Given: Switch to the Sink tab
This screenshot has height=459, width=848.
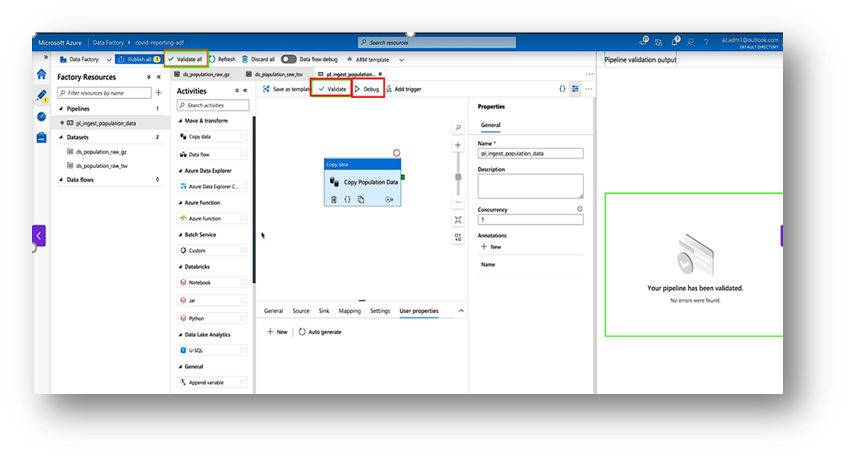Looking at the screenshot, I should coord(324,311).
